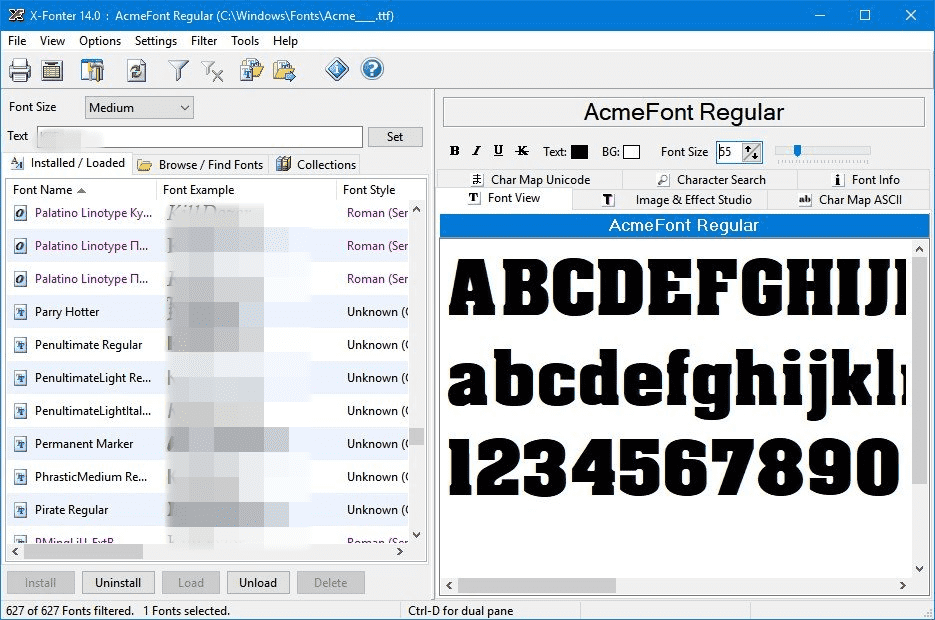Click the Install button
The width and height of the screenshot is (935, 620).
click(x=41, y=582)
